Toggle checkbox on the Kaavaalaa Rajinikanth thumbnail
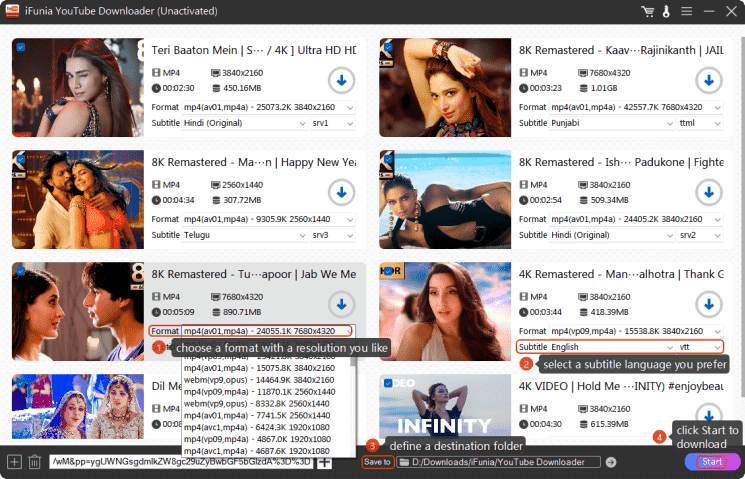The width and height of the screenshot is (745, 479). pos(387,47)
